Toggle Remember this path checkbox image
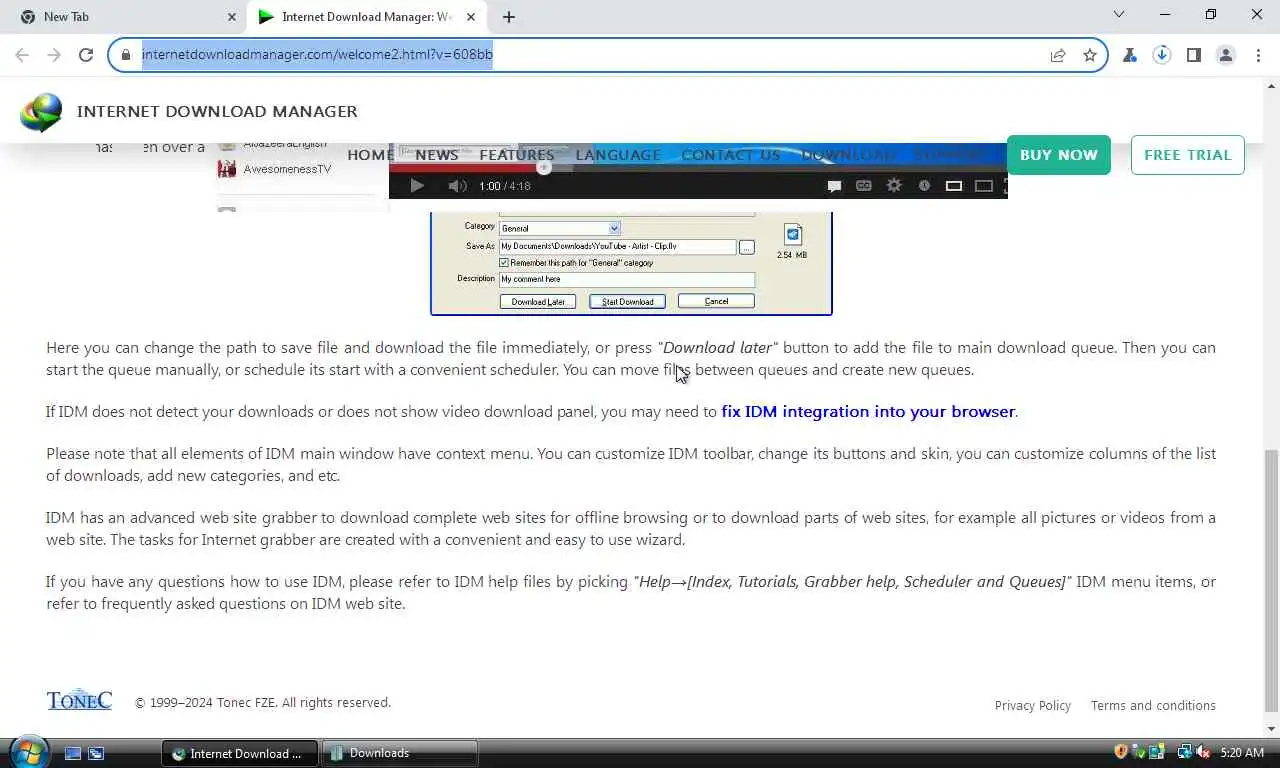 (x=504, y=263)
